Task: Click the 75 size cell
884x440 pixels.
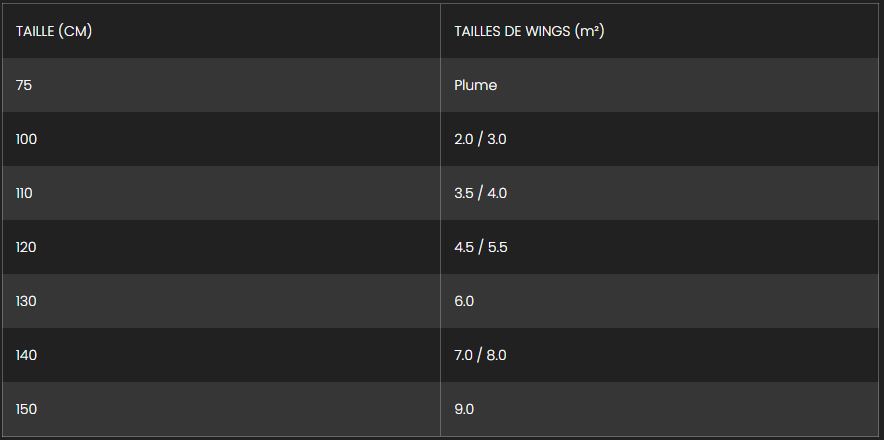Action: pyautogui.click(x=24, y=85)
